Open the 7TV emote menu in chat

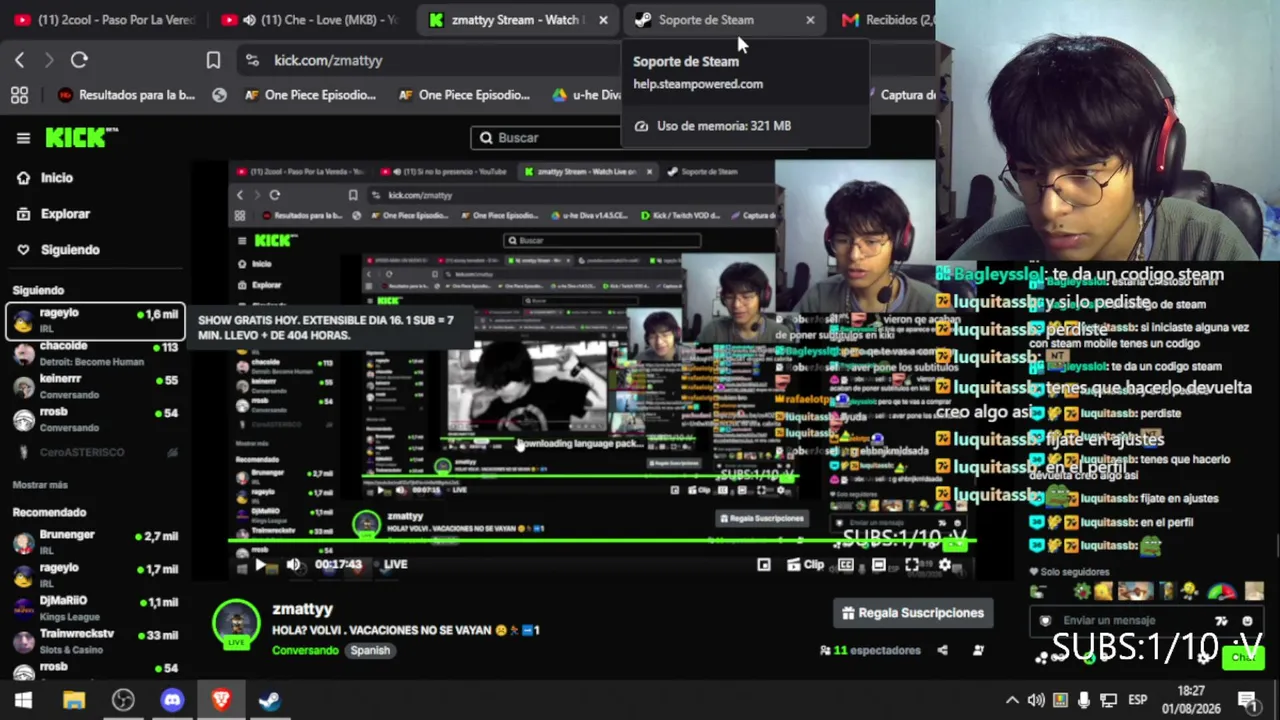[x=1221, y=621]
